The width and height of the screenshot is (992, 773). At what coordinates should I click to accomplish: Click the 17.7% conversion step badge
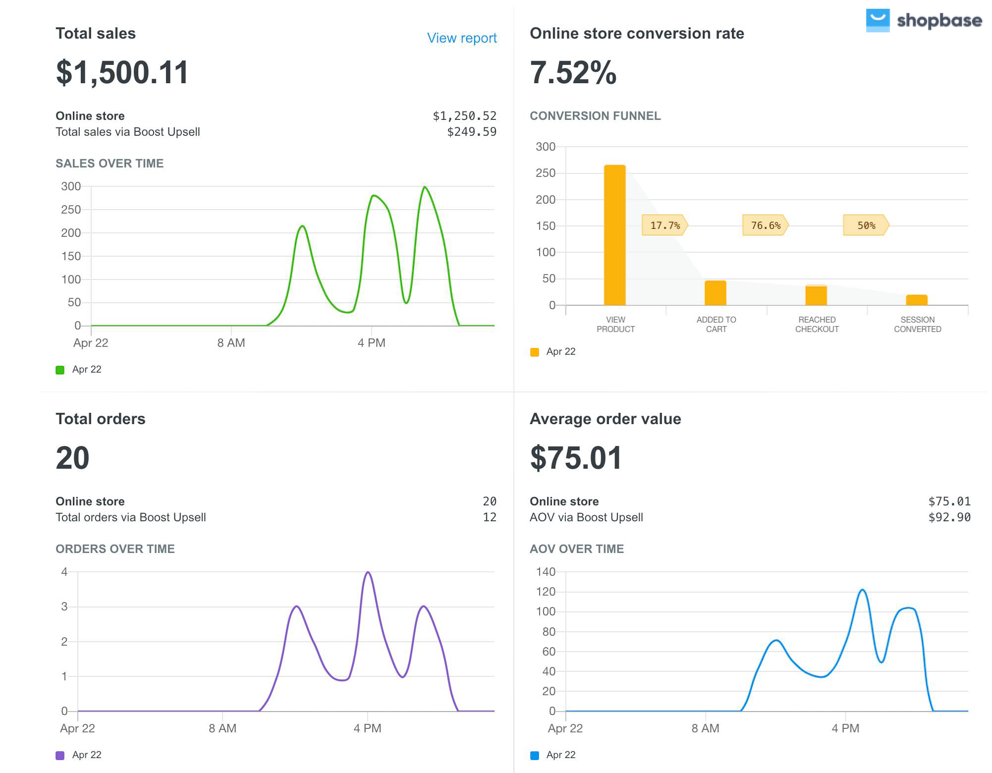[x=664, y=226]
